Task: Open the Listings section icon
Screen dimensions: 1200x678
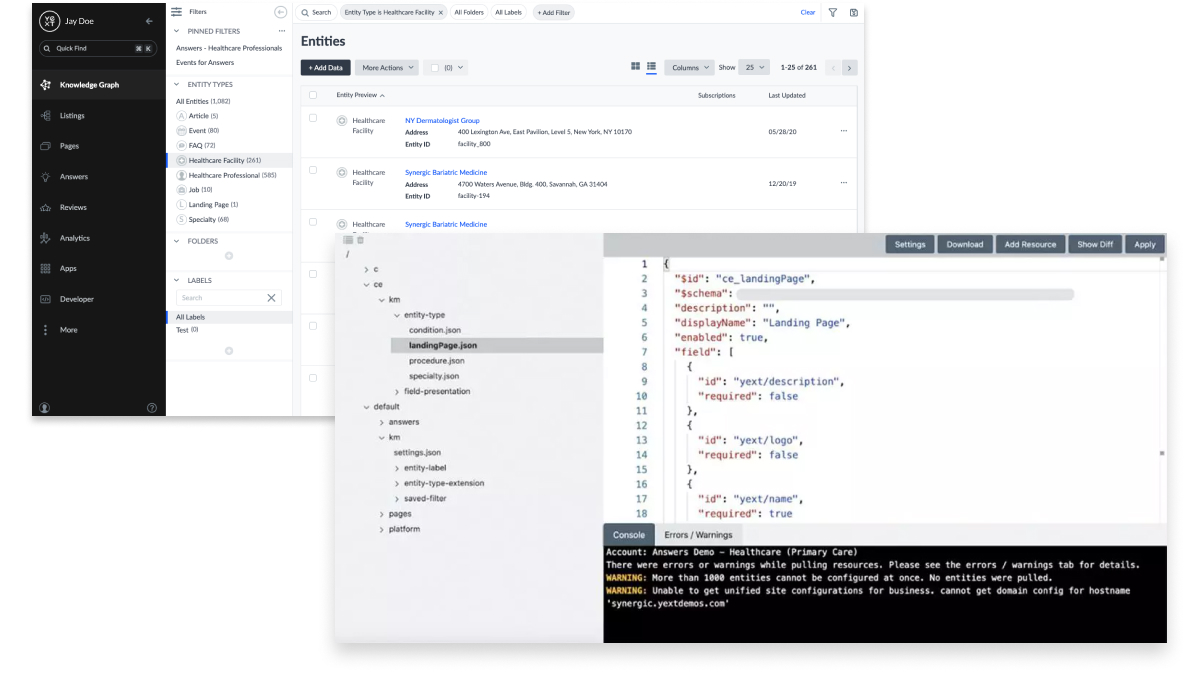Action: 45,116
